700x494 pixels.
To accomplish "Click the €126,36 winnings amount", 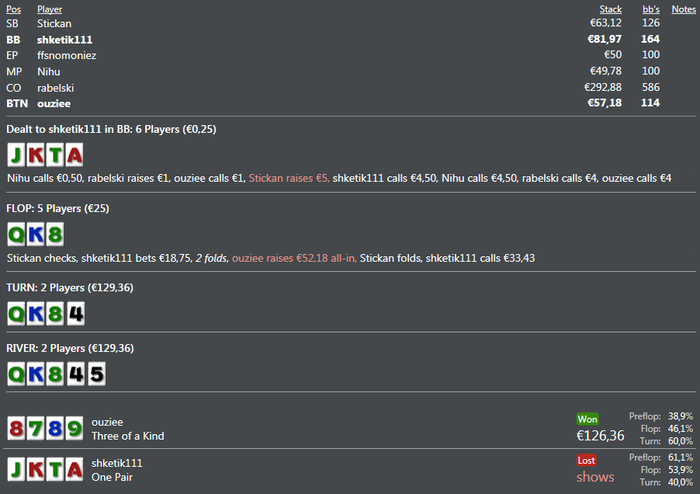I will tap(601, 436).
